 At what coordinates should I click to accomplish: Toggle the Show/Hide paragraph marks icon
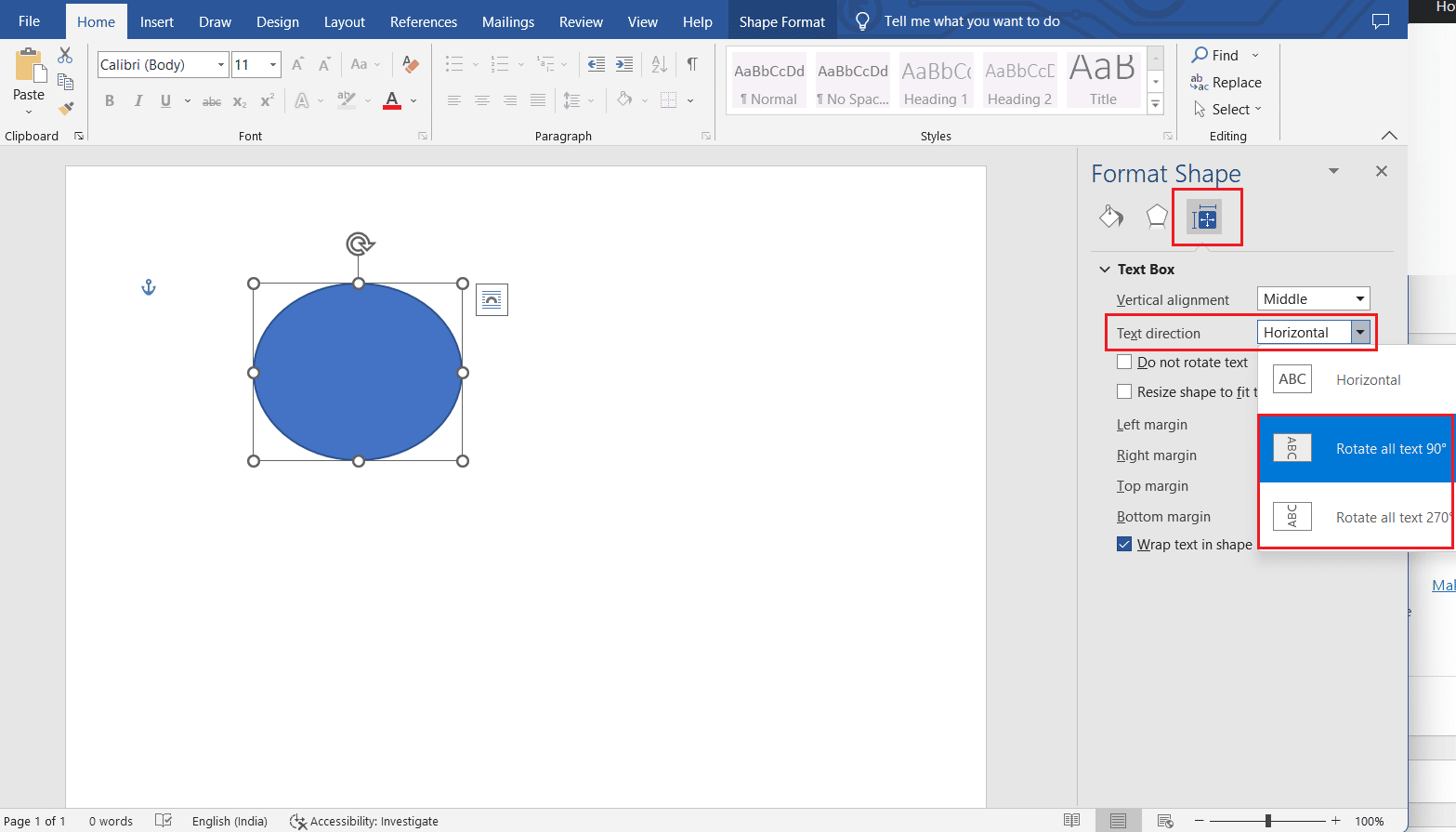point(692,64)
